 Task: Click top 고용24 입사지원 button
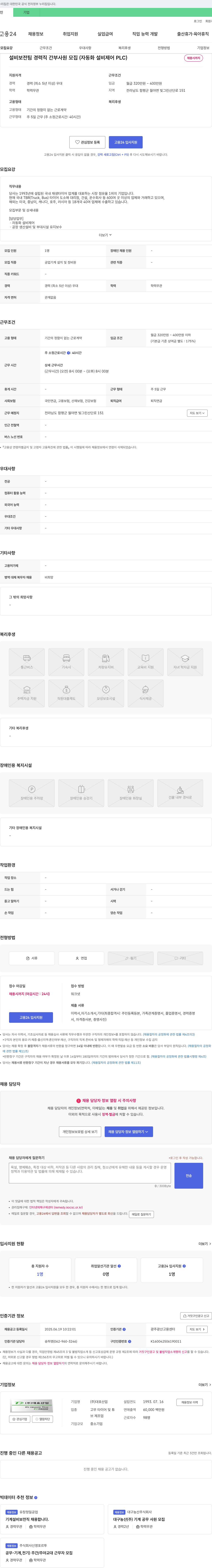pos(125,142)
